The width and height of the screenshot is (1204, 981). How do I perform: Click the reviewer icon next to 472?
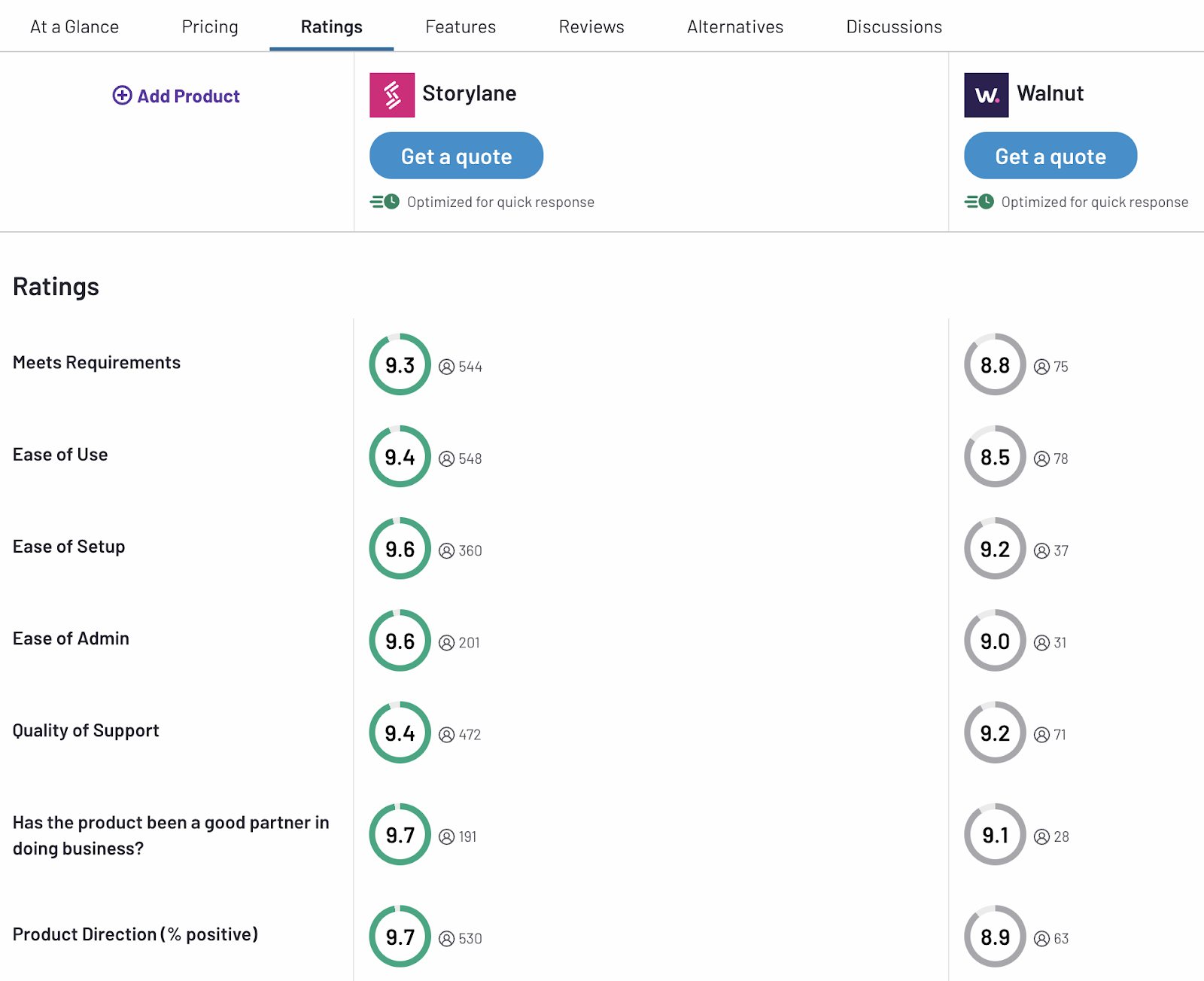[447, 734]
